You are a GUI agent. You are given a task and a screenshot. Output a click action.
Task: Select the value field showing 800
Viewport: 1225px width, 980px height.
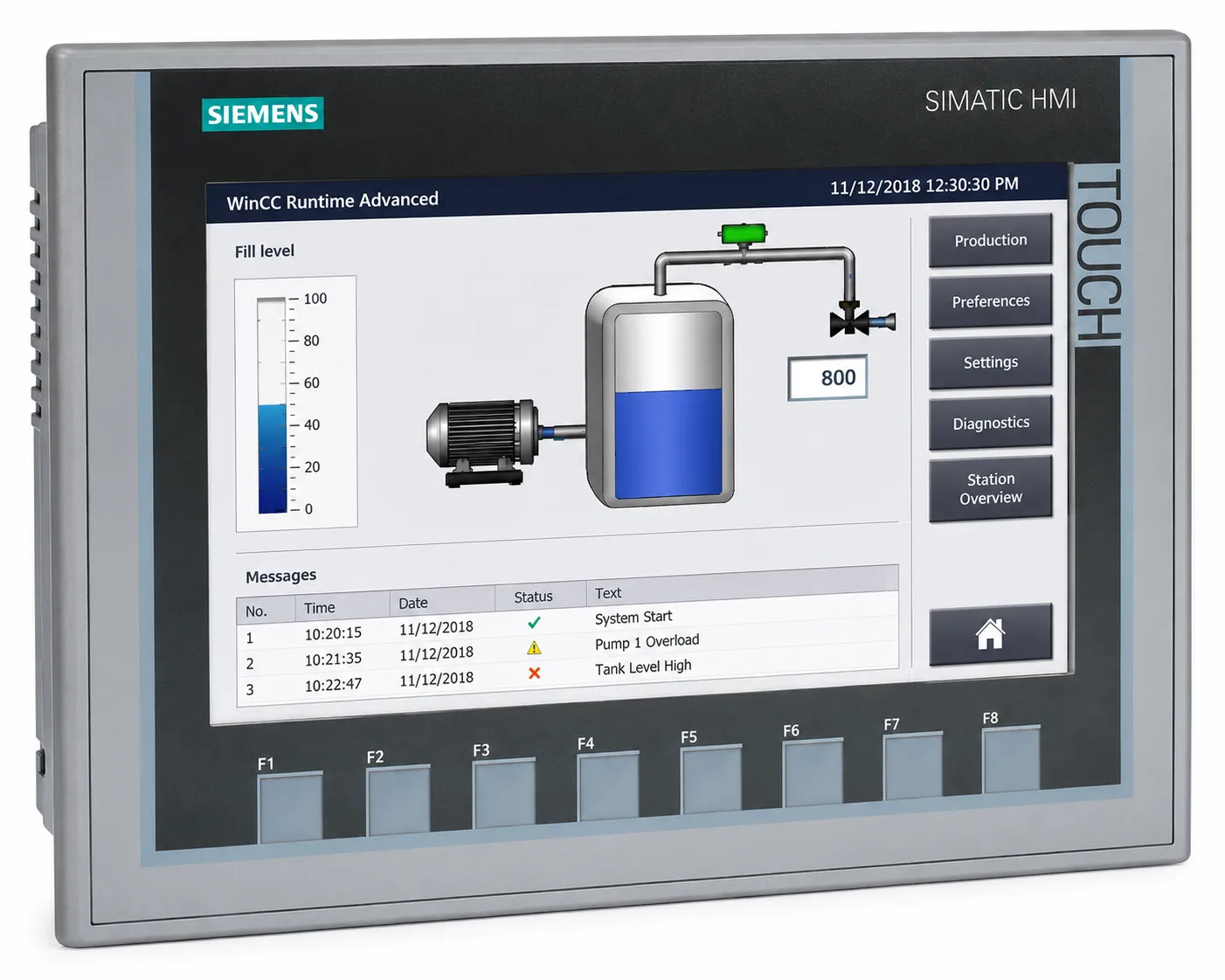827,377
